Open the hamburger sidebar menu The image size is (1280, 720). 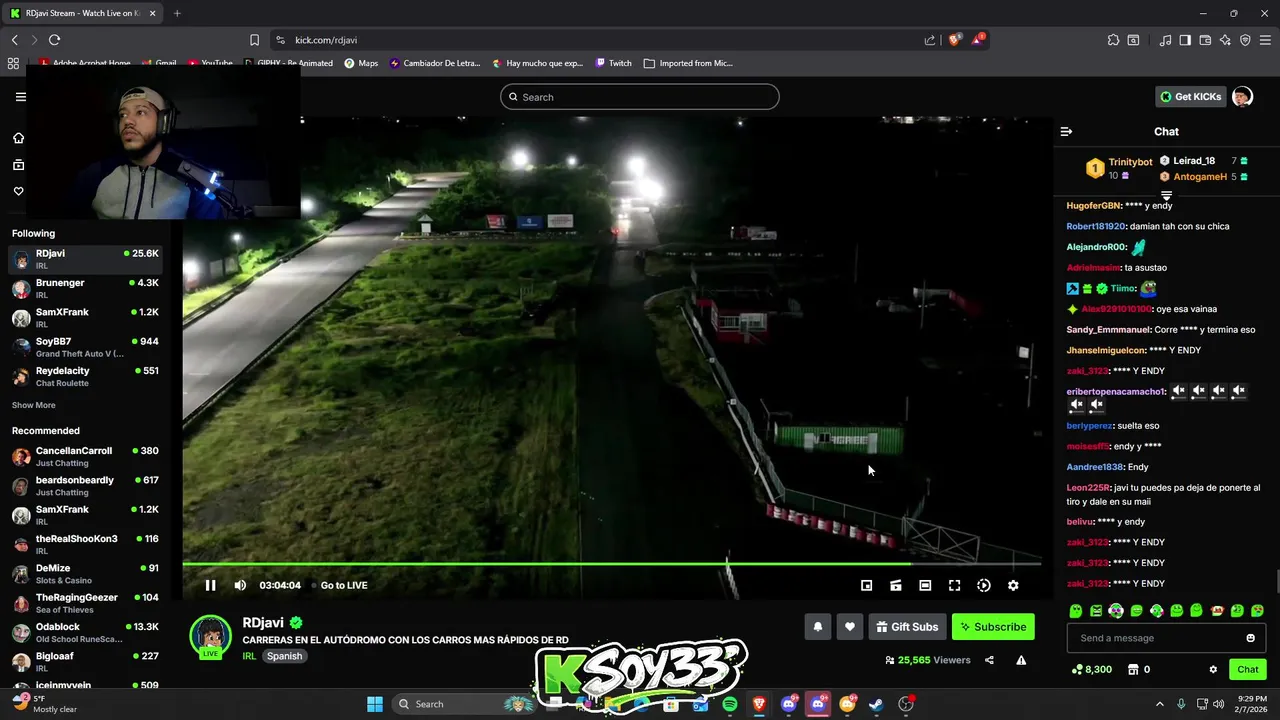20,97
